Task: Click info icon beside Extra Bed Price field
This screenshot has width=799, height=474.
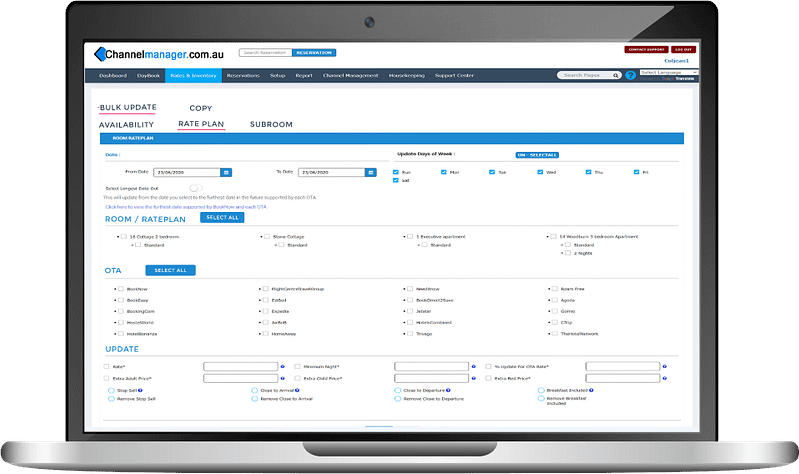Action: [664, 378]
